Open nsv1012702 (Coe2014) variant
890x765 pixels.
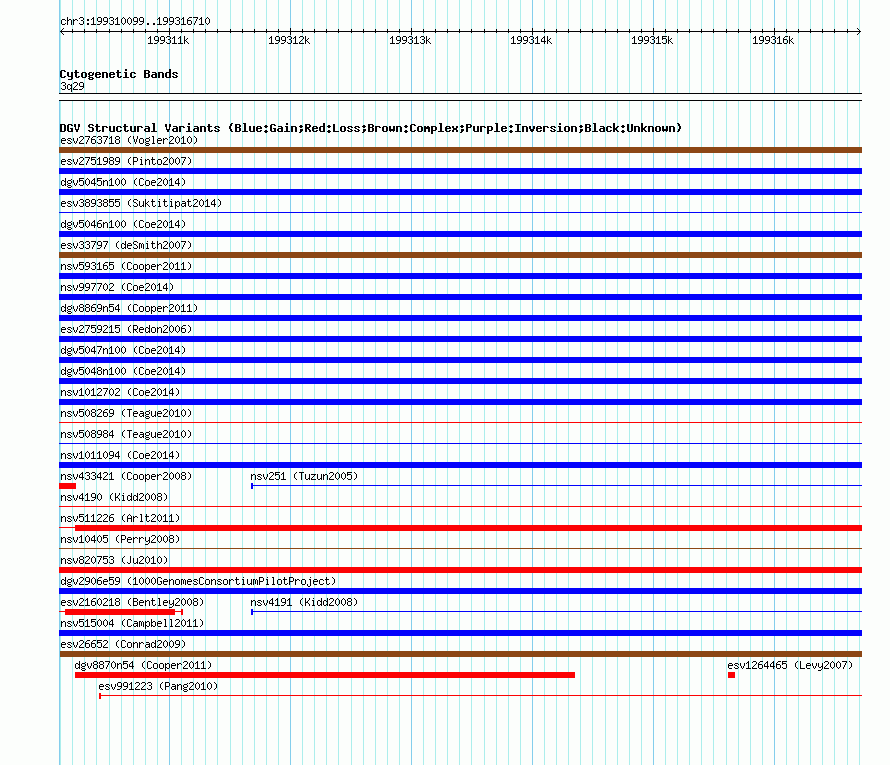point(120,392)
